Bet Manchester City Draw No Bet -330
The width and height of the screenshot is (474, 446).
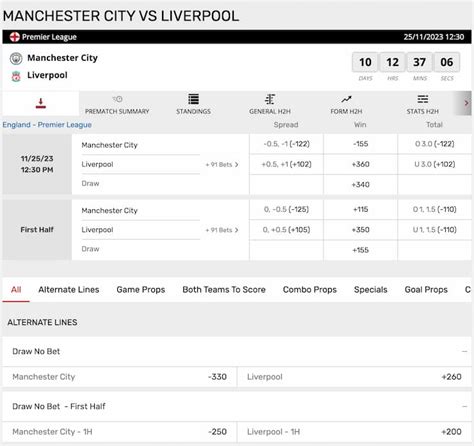point(120,377)
